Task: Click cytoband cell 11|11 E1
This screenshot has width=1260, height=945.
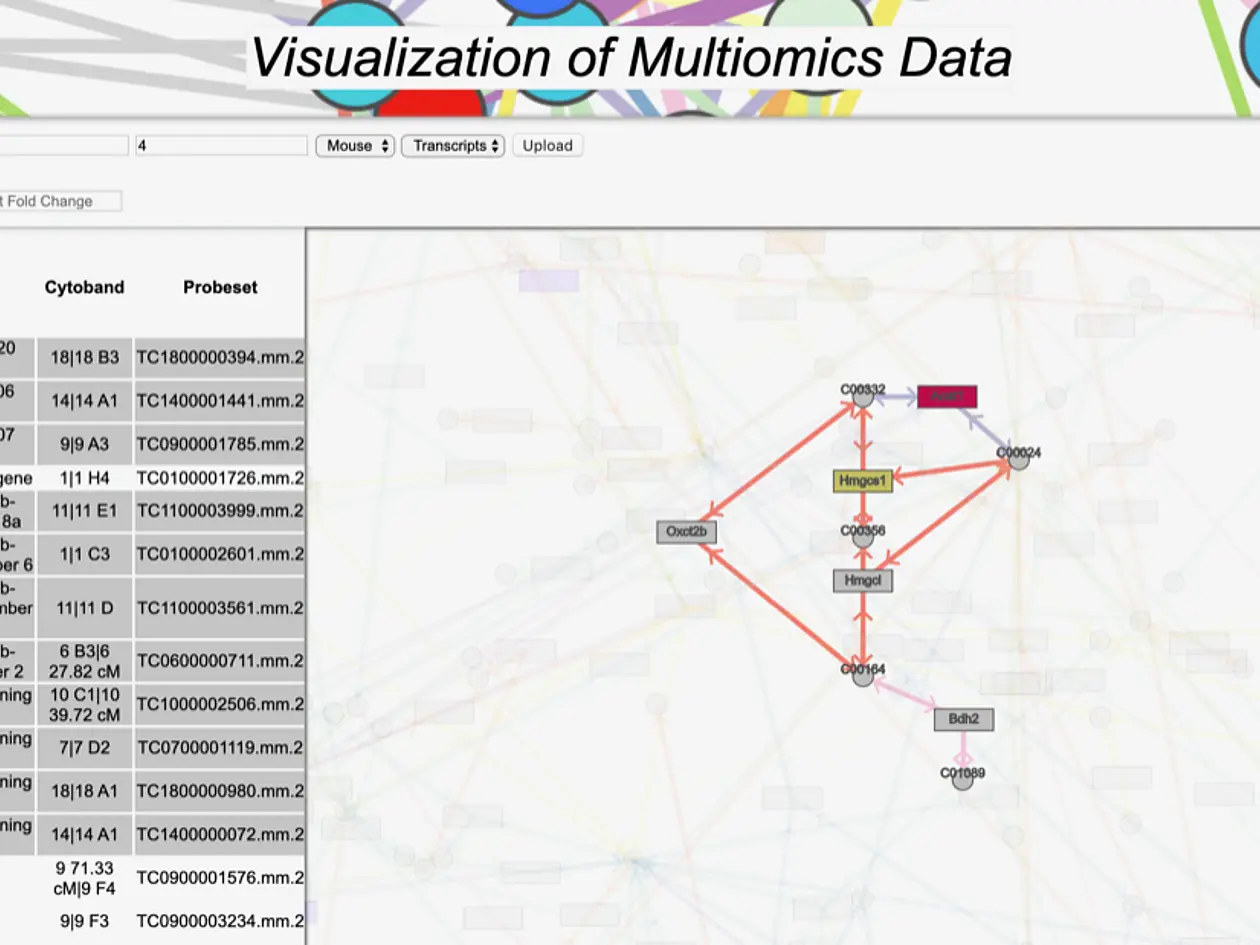Action: tap(85, 511)
